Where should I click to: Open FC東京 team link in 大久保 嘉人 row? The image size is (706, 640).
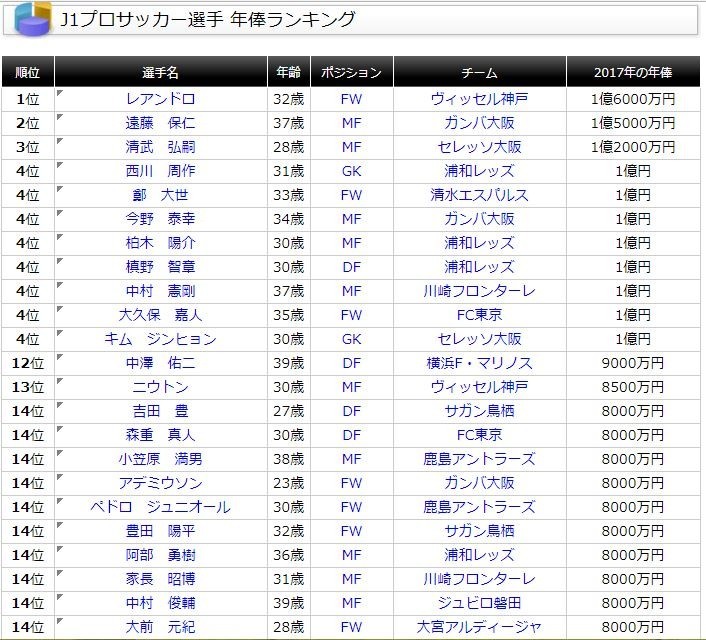click(x=480, y=315)
